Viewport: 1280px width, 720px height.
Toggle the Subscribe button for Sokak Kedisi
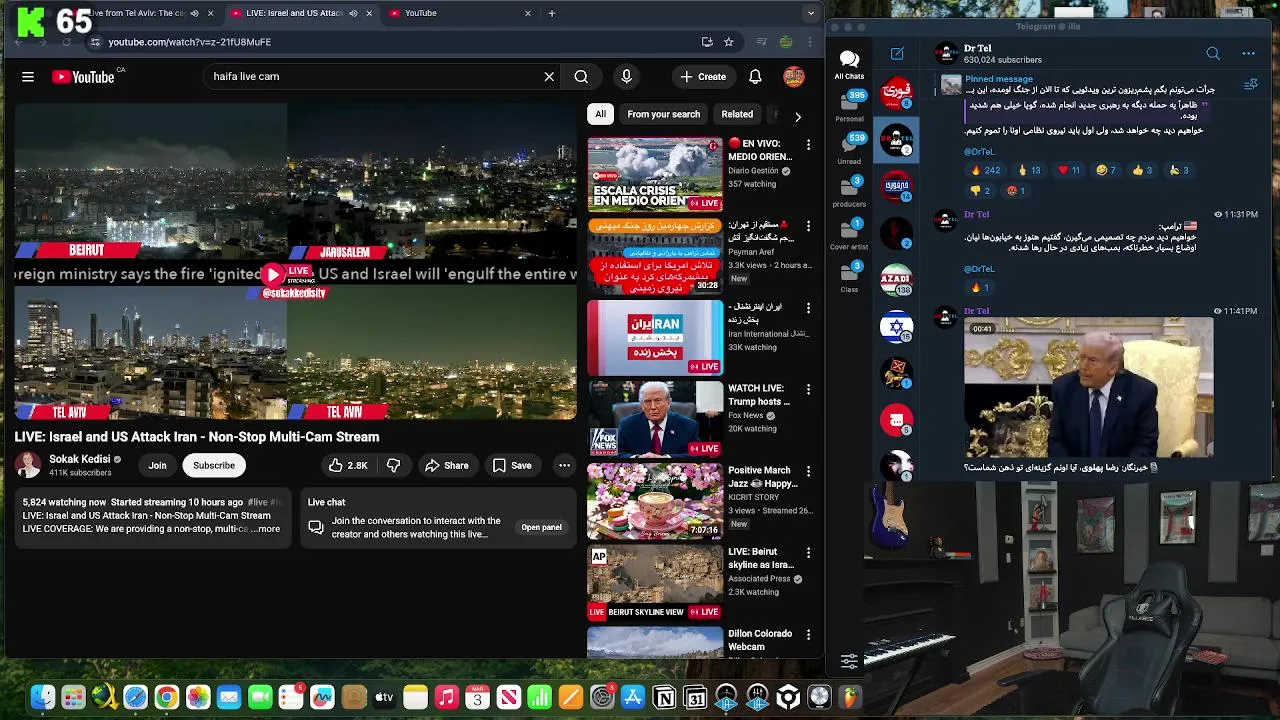[214, 465]
